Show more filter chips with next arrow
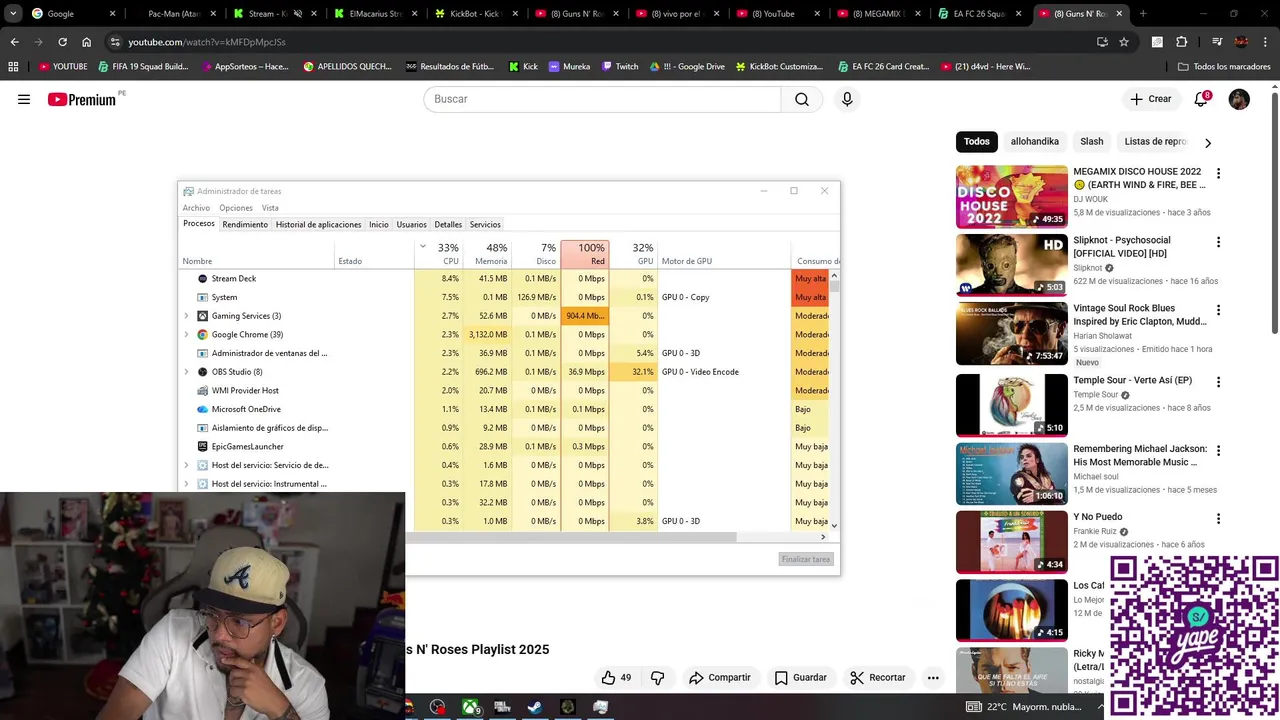This screenshot has height=720, width=1280. pos(1207,143)
